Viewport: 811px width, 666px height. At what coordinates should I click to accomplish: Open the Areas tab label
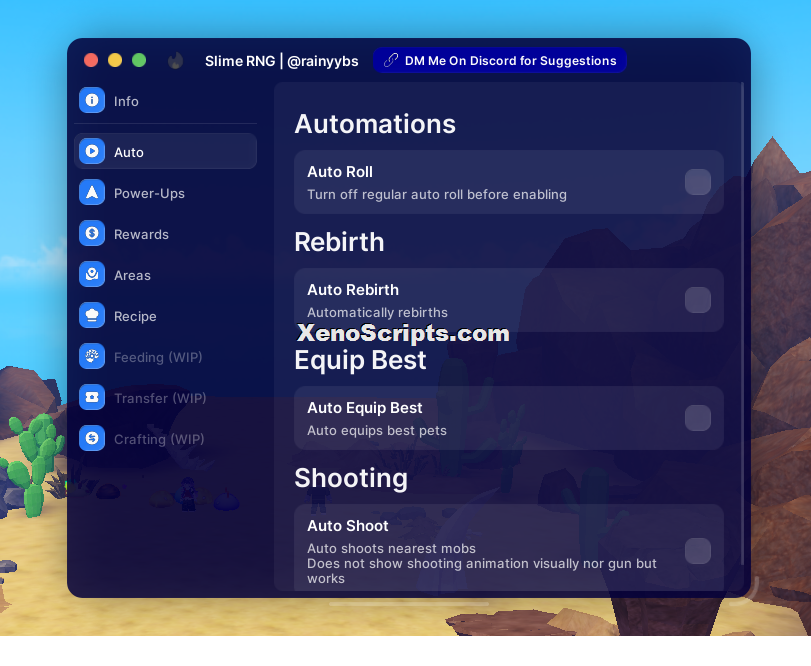pos(132,275)
